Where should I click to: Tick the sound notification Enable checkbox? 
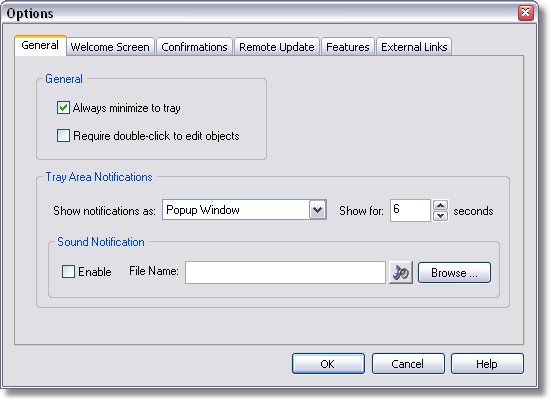coord(68,271)
